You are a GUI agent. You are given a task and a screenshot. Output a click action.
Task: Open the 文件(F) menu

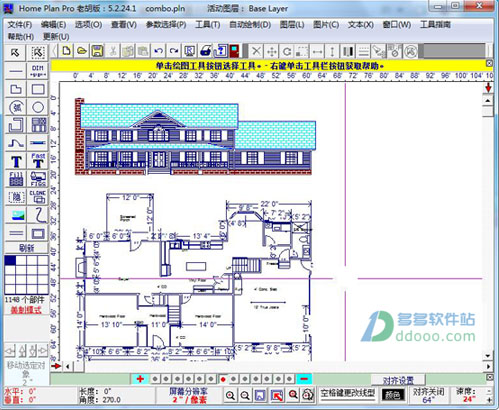20,25
